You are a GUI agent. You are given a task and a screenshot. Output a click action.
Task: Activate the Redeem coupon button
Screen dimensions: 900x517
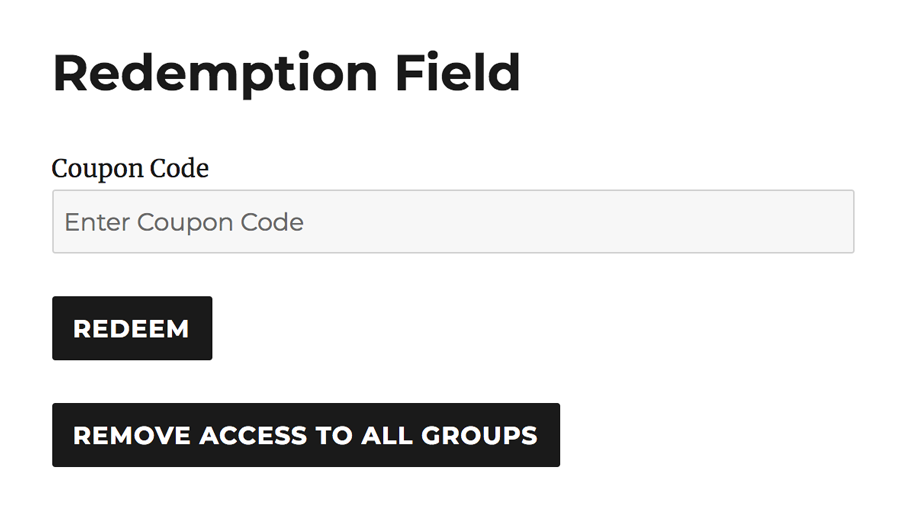pos(131,328)
